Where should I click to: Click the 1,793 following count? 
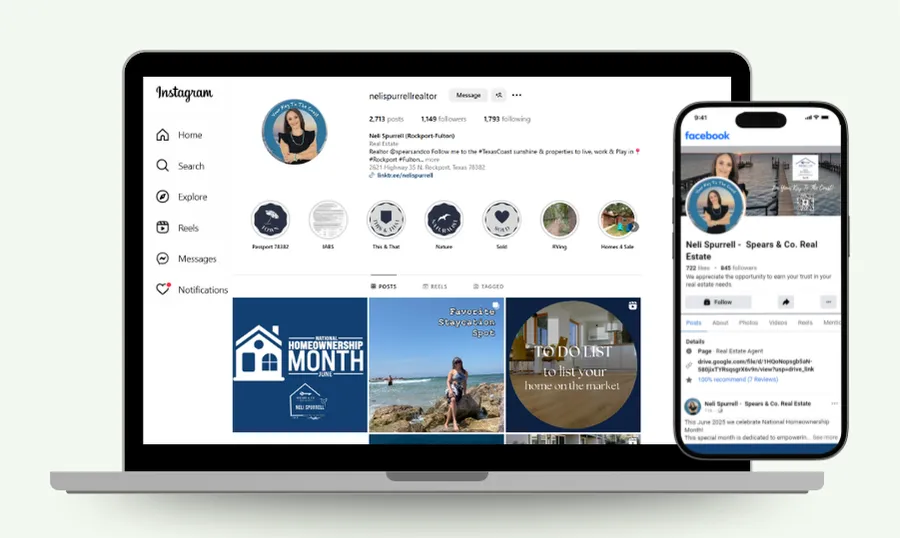(x=507, y=119)
